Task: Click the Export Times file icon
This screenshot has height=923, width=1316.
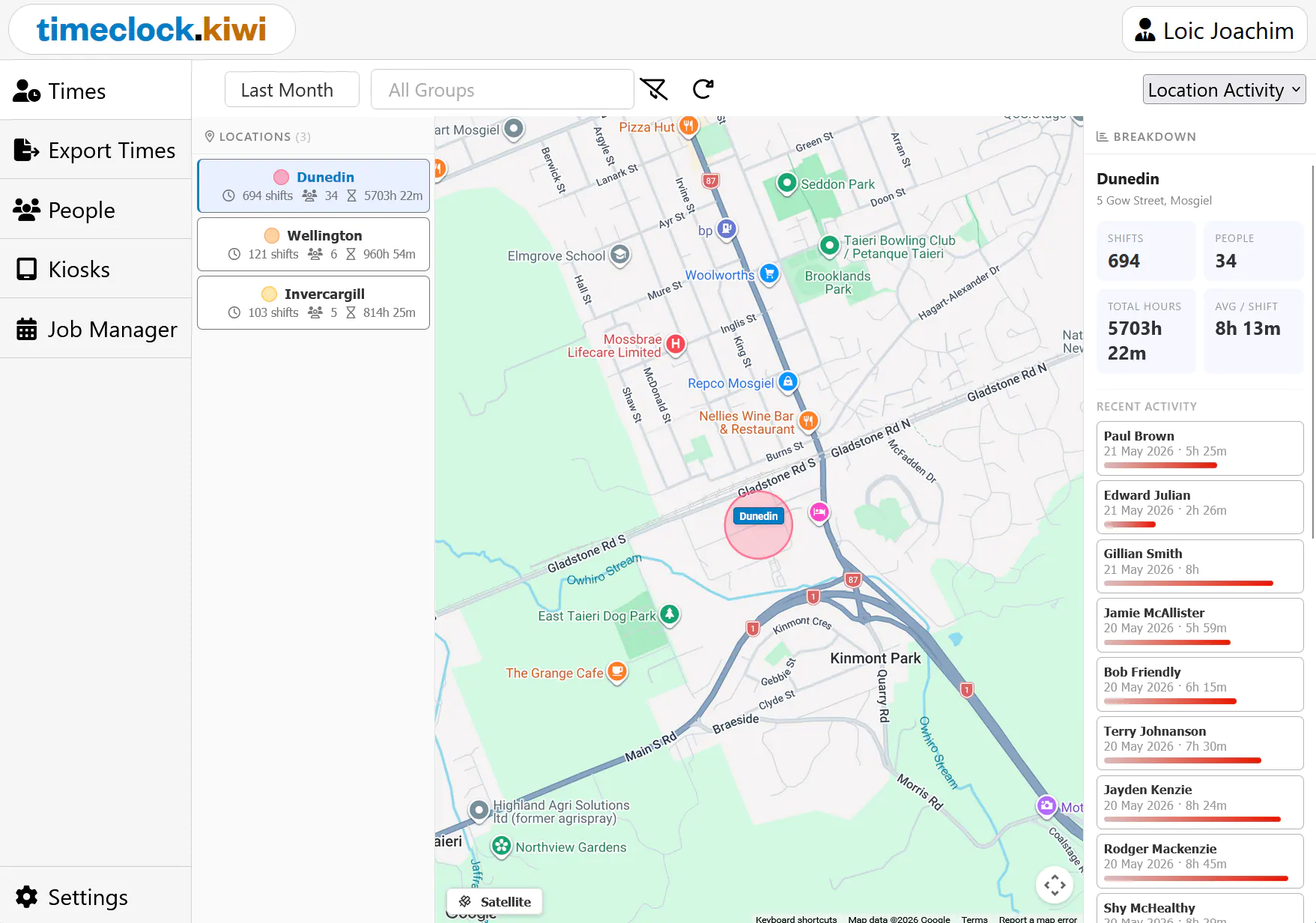Action: 27,150
